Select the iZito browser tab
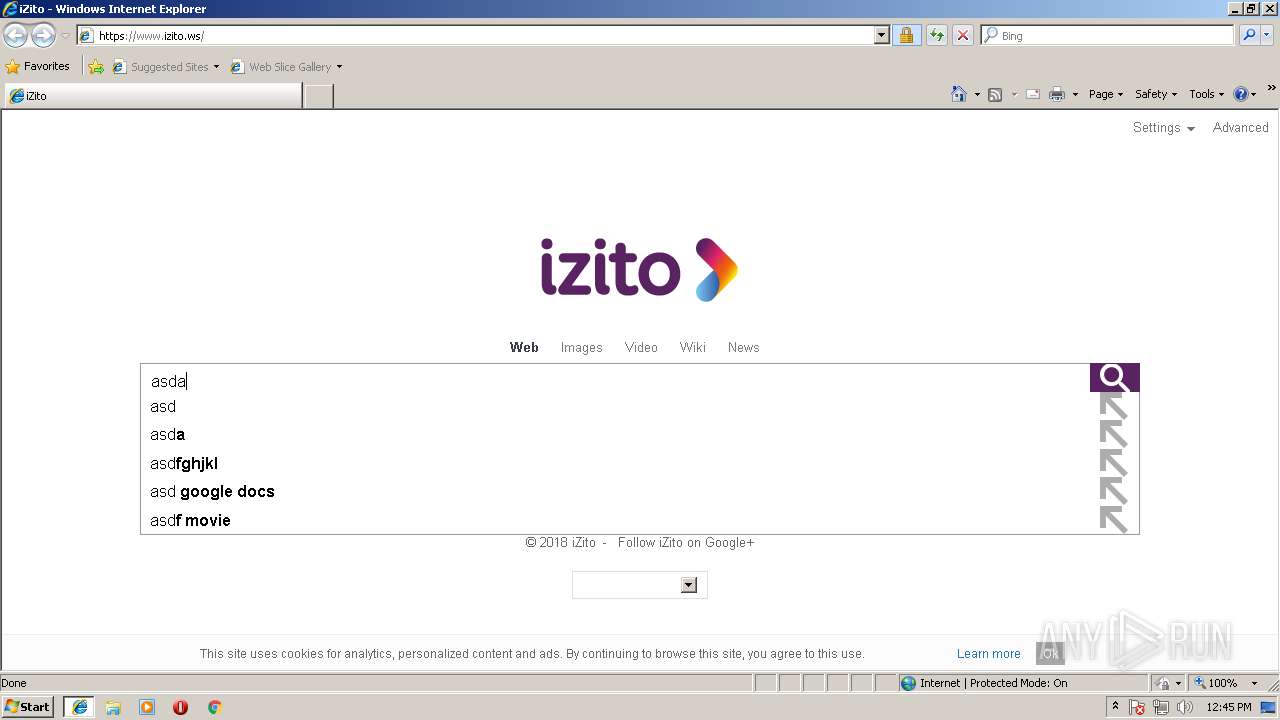This screenshot has height=720, width=1280. (x=153, y=96)
